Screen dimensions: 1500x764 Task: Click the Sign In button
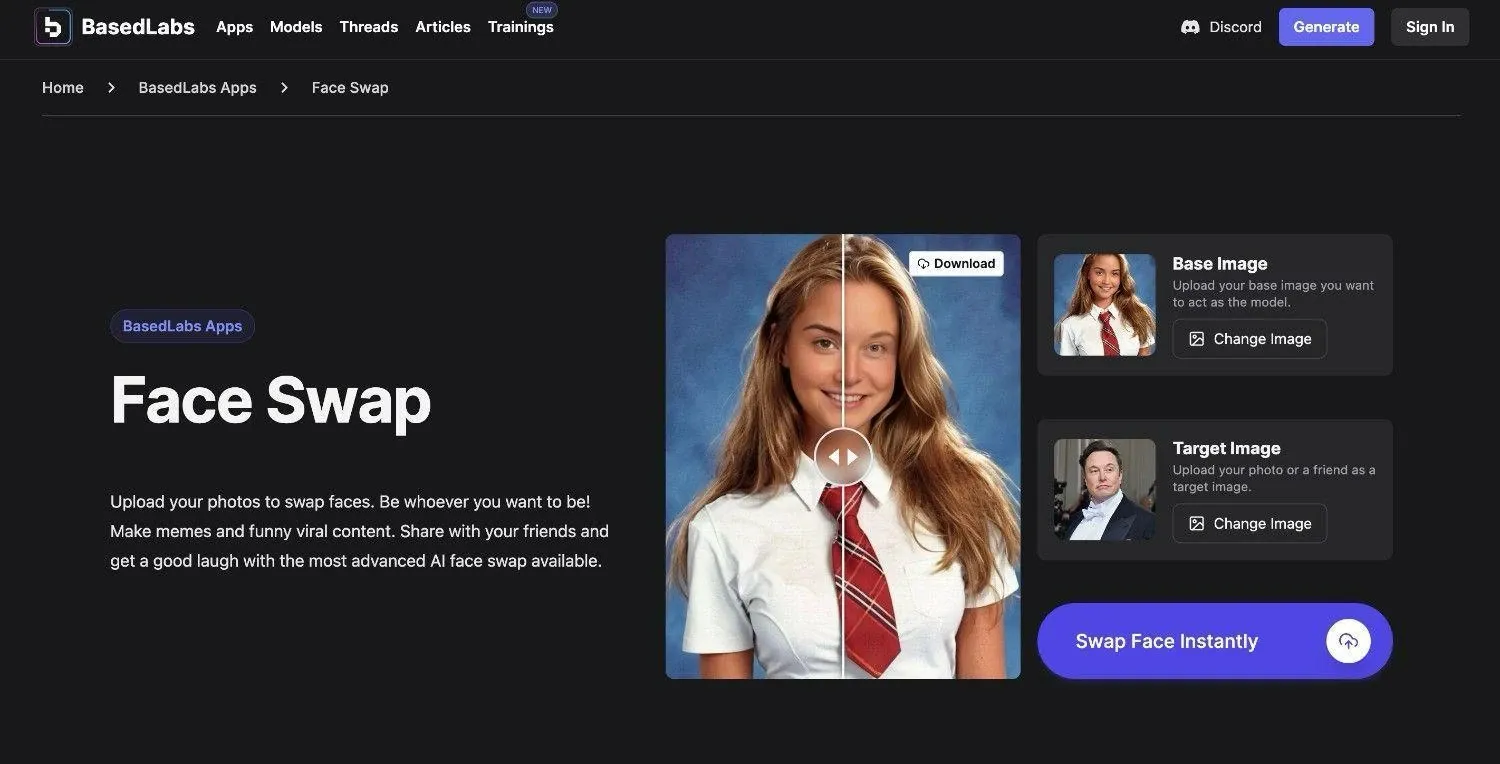[x=1430, y=27]
